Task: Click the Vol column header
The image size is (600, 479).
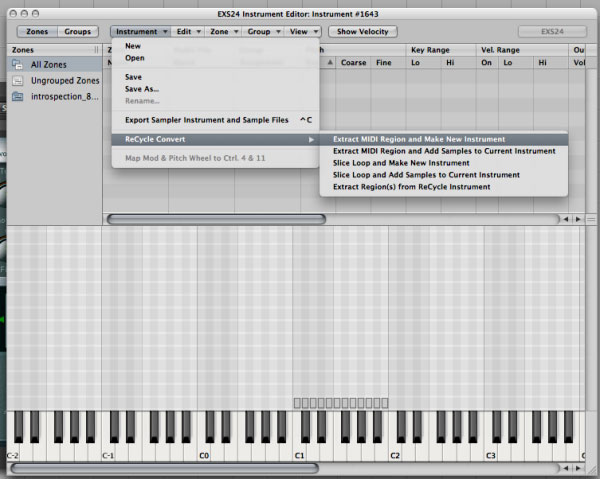Action: pos(579,62)
